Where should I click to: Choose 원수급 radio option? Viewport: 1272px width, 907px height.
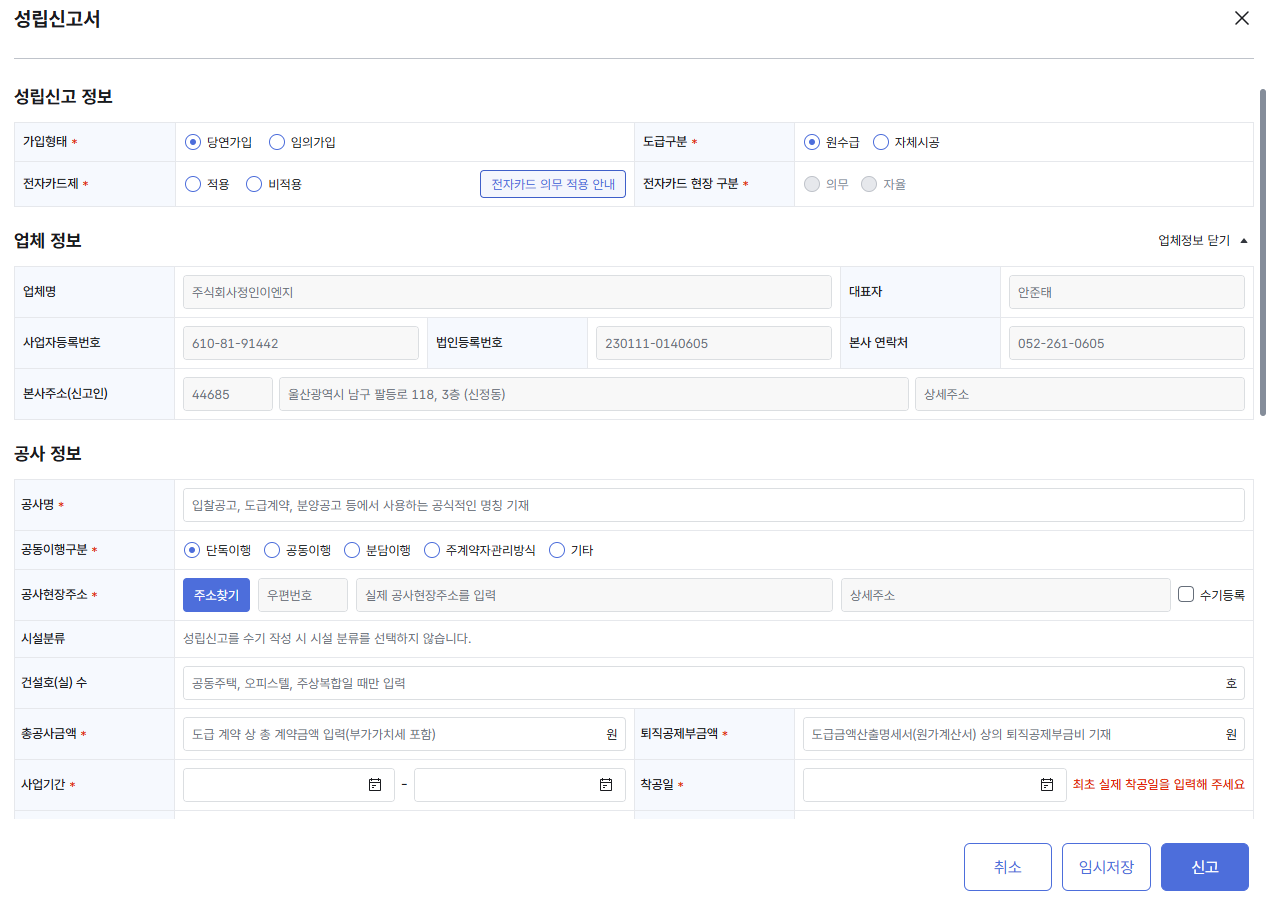pos(812,142)
